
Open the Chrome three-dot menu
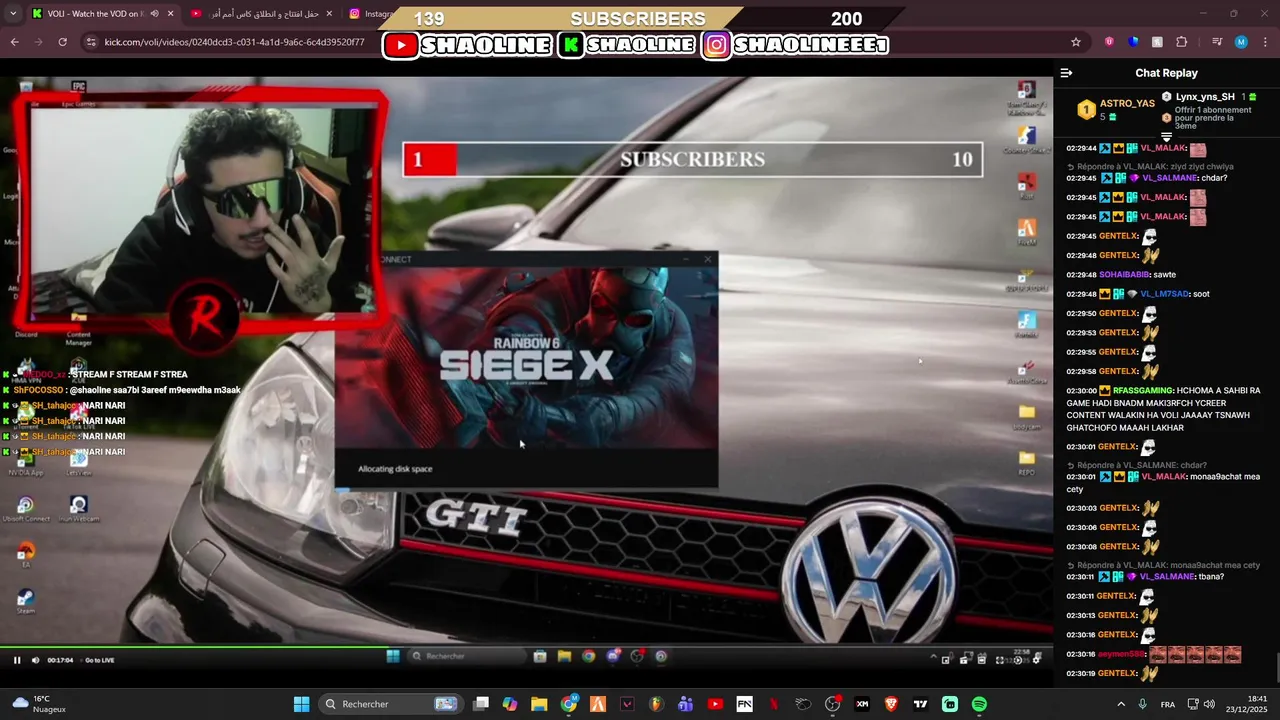(1265, 42)
